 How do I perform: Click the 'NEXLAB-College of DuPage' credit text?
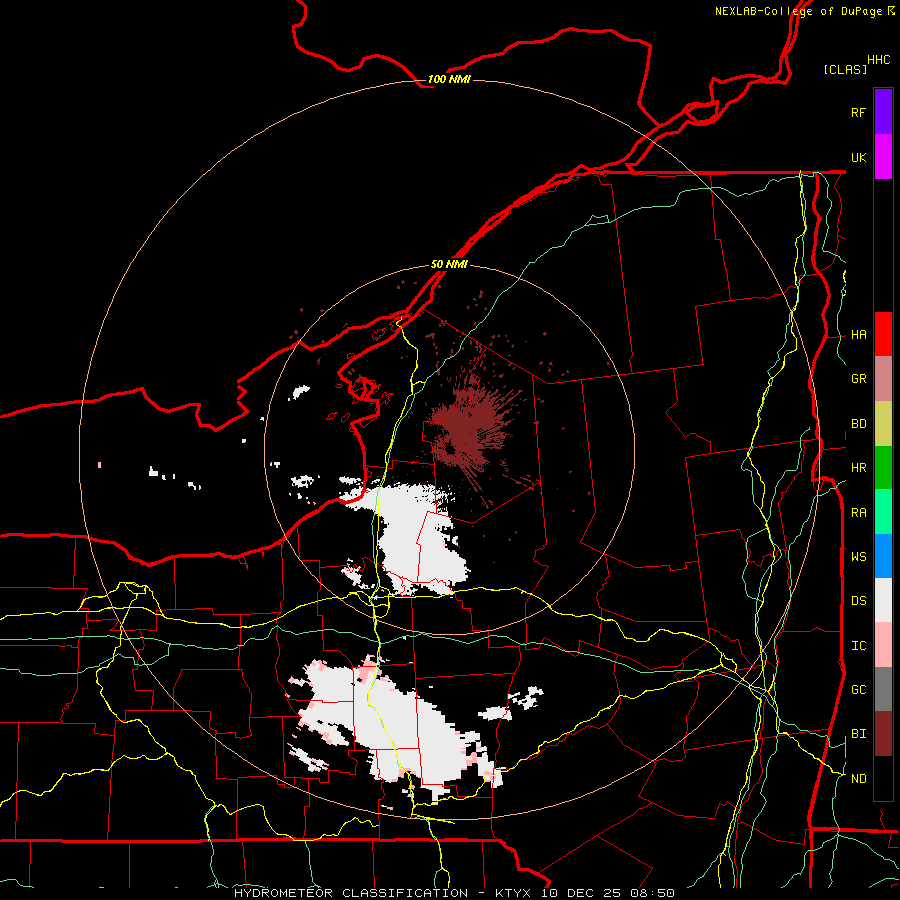click(798, 11)
